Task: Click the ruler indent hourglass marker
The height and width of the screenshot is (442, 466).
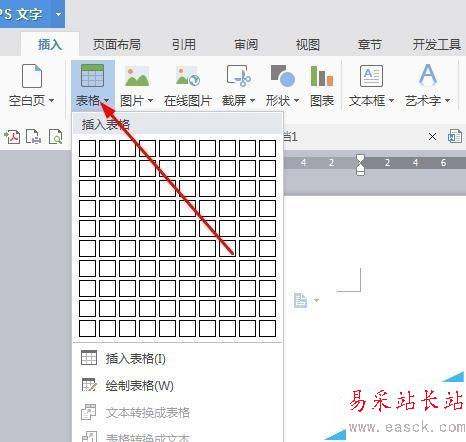Action: pos(360,165)
